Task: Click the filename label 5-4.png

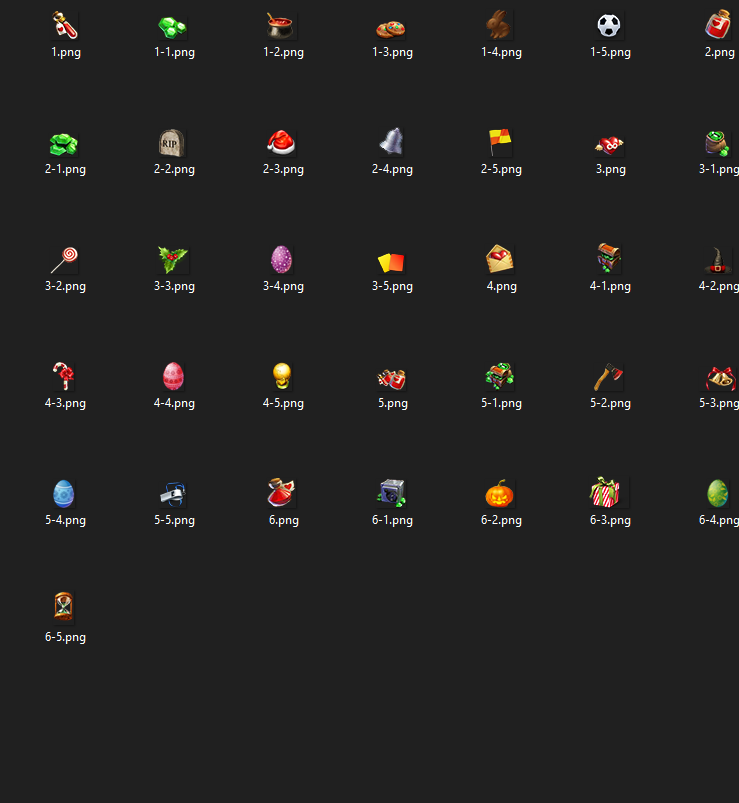Action: click(65, 520)
